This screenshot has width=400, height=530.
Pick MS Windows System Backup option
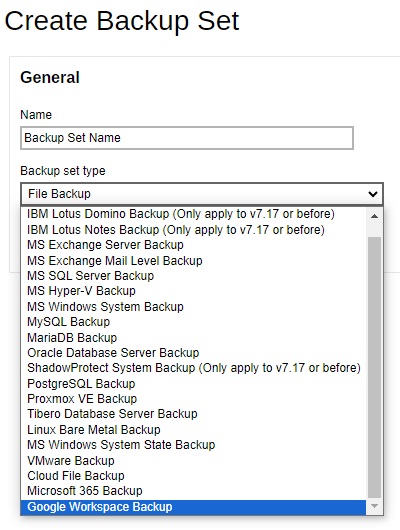193,307
